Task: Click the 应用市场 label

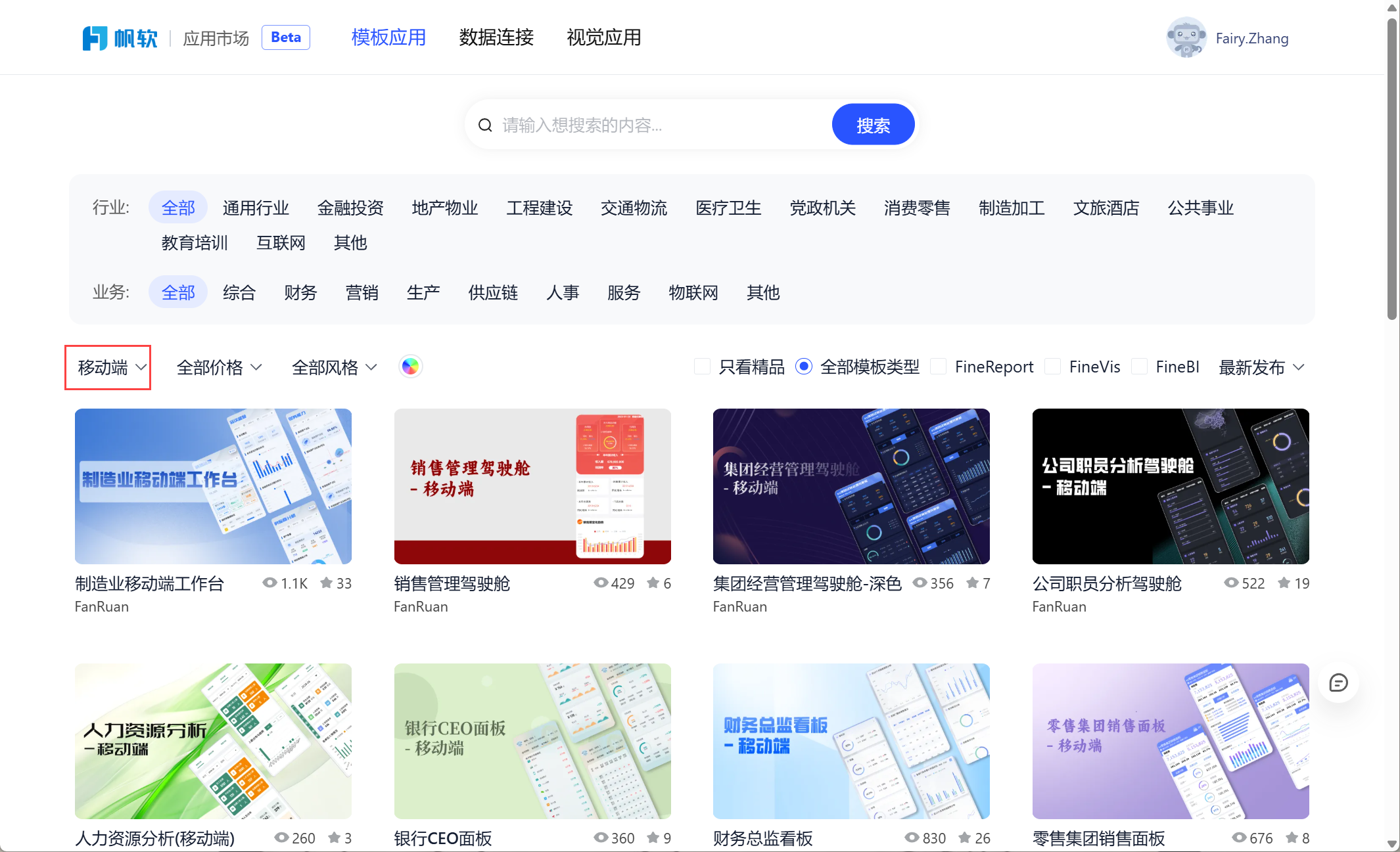Action: (x=216, y=38)
